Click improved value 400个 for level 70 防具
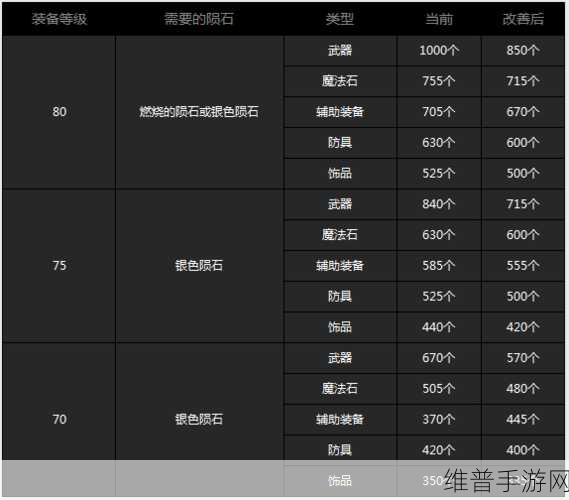 (523, 450)
